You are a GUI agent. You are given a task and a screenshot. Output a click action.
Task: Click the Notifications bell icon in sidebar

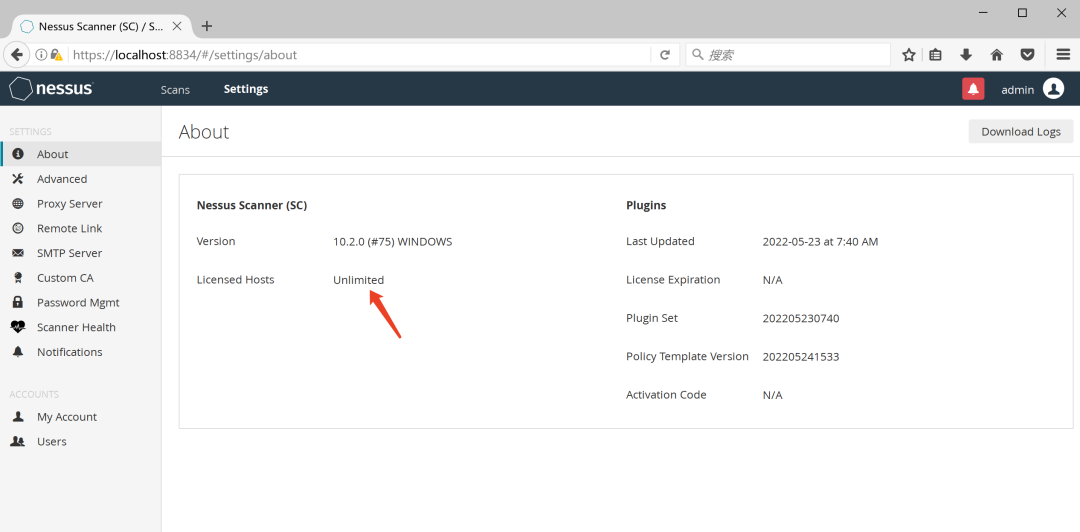tap(18, 352)
